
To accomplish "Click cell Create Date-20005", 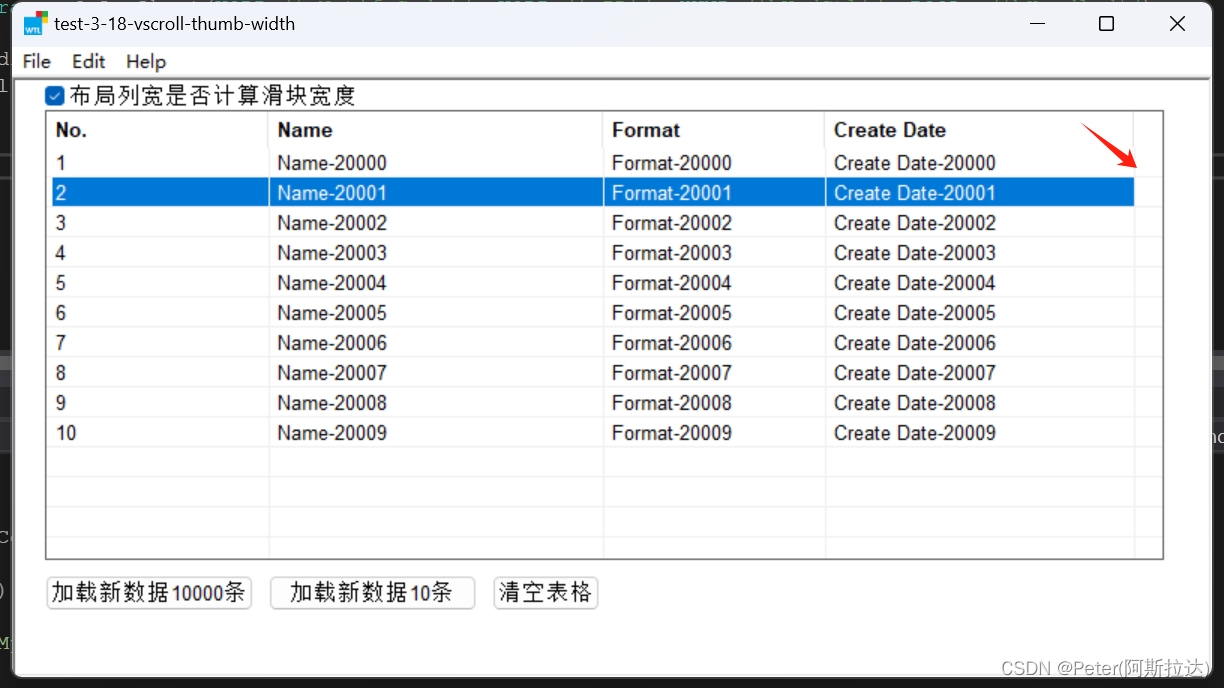I will click(980, 313).
